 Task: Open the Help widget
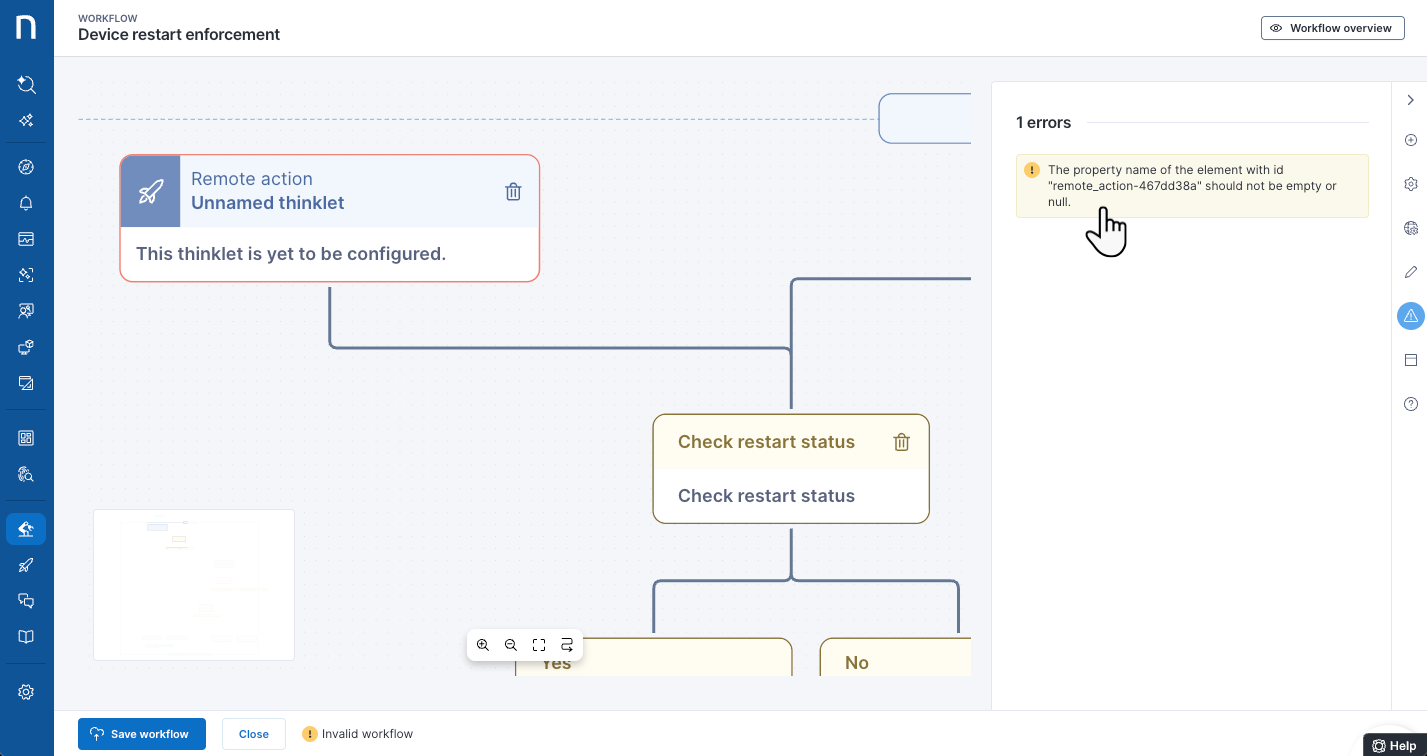click(1394, 745)
